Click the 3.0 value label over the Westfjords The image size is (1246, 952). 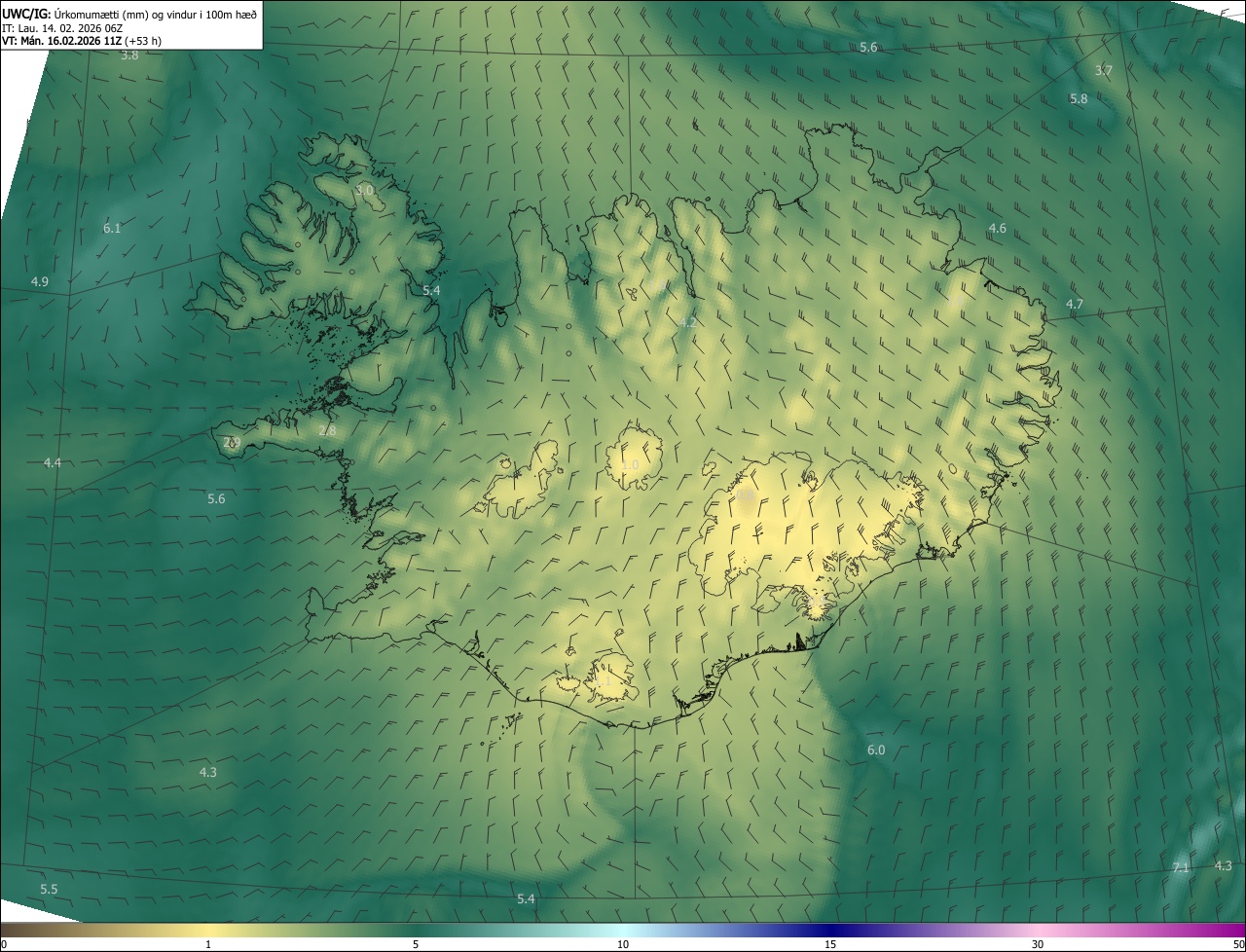[x=364, y=191]
